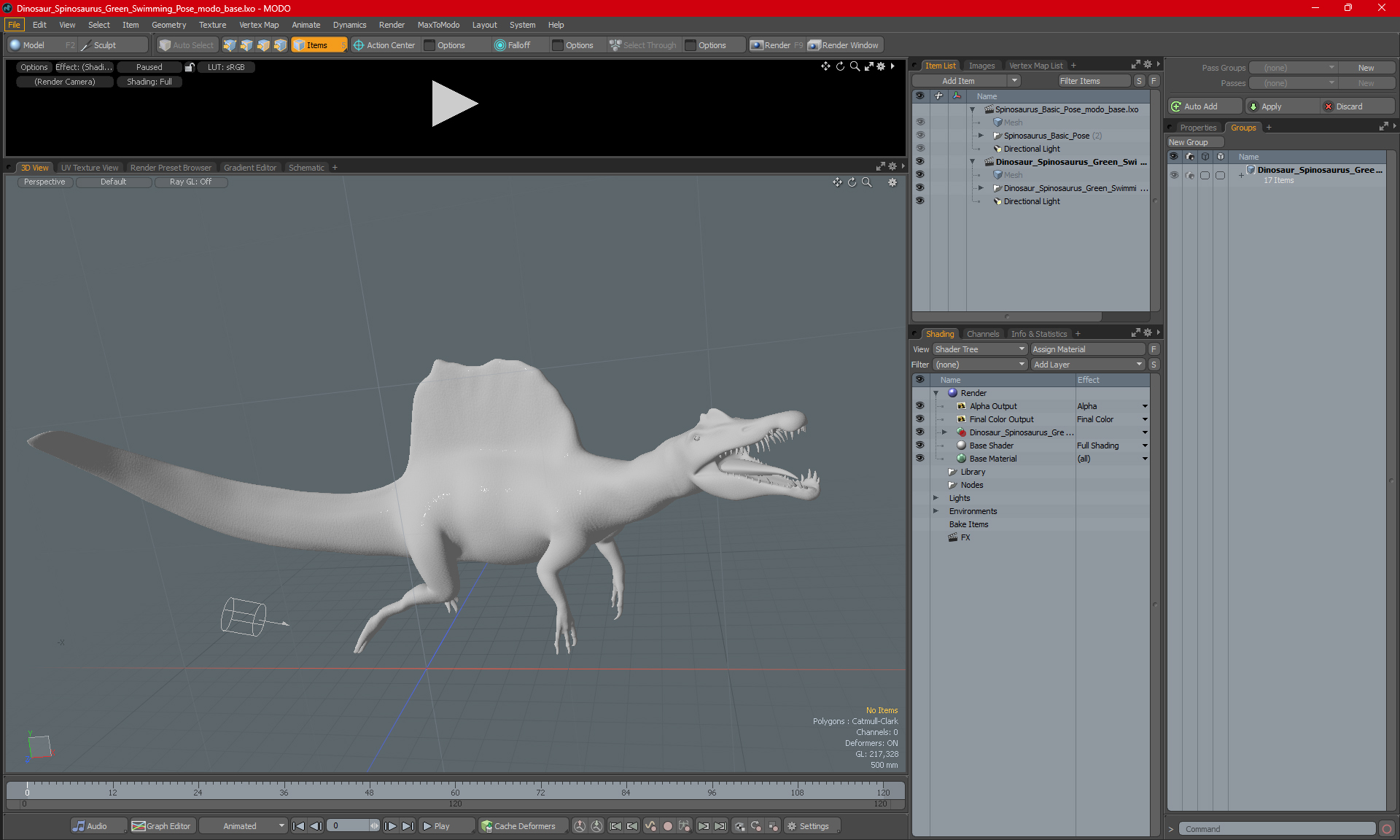This screenshot has width=1400, height=840.
Task: Click the record keyframe red circle icon
Action: tap(667, 826)
